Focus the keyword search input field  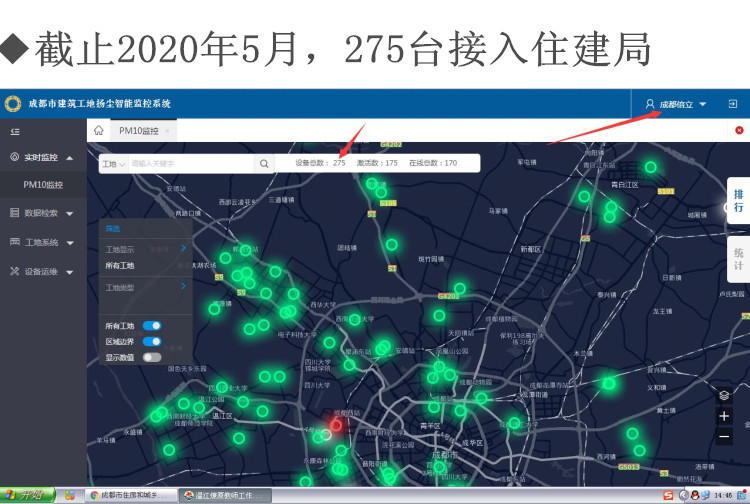point(191,164)
